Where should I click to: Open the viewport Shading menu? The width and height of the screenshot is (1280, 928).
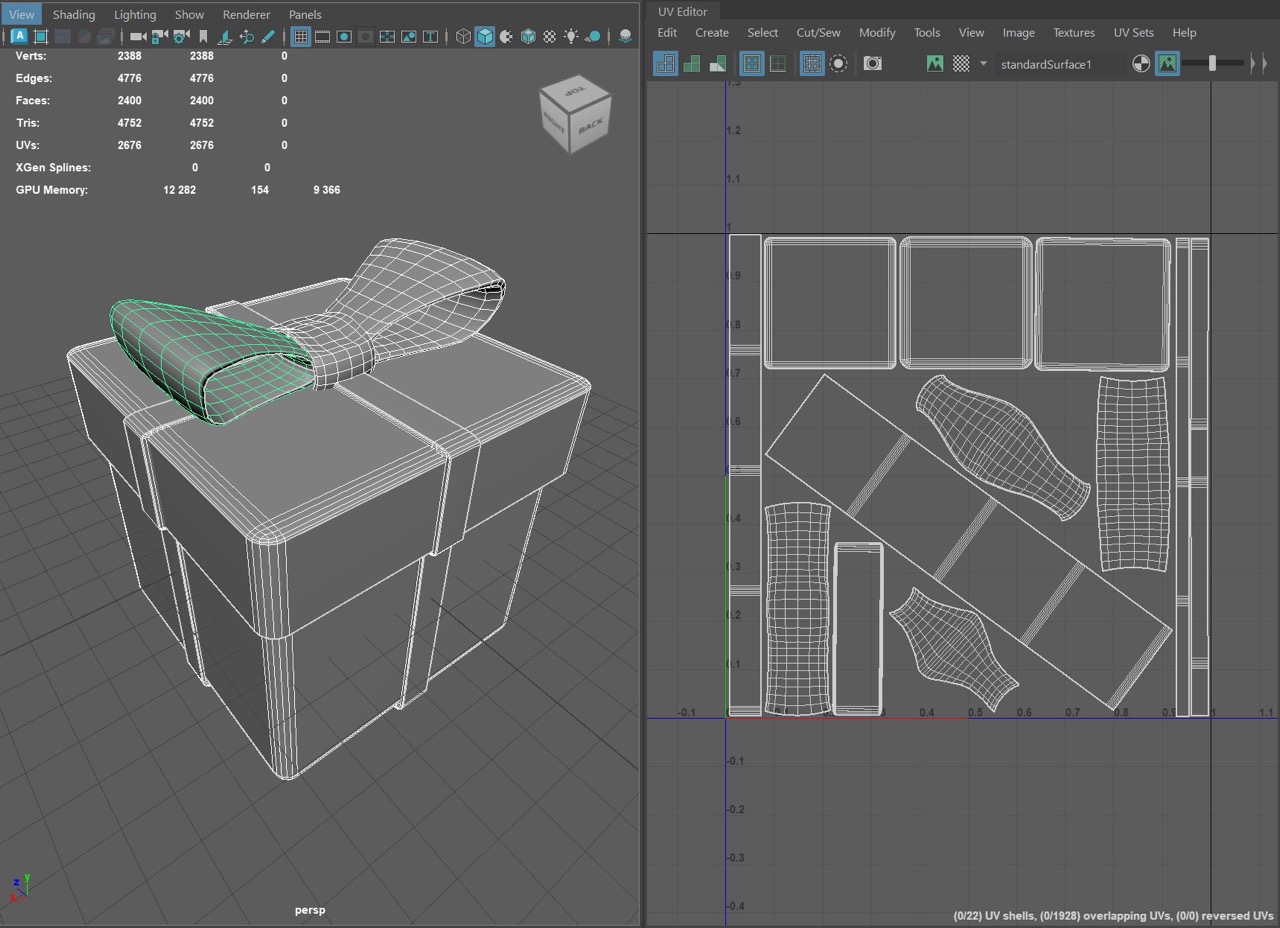click(74, 14)
